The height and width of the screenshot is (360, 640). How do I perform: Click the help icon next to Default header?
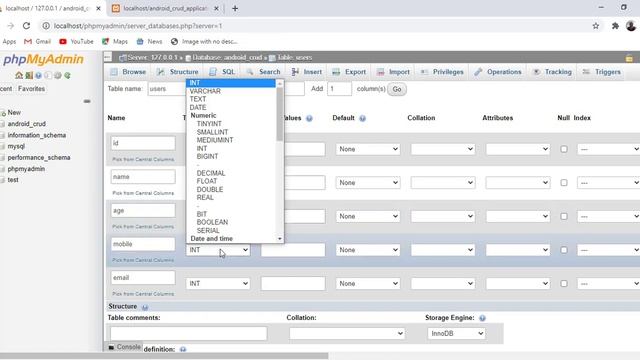point(362,118)
